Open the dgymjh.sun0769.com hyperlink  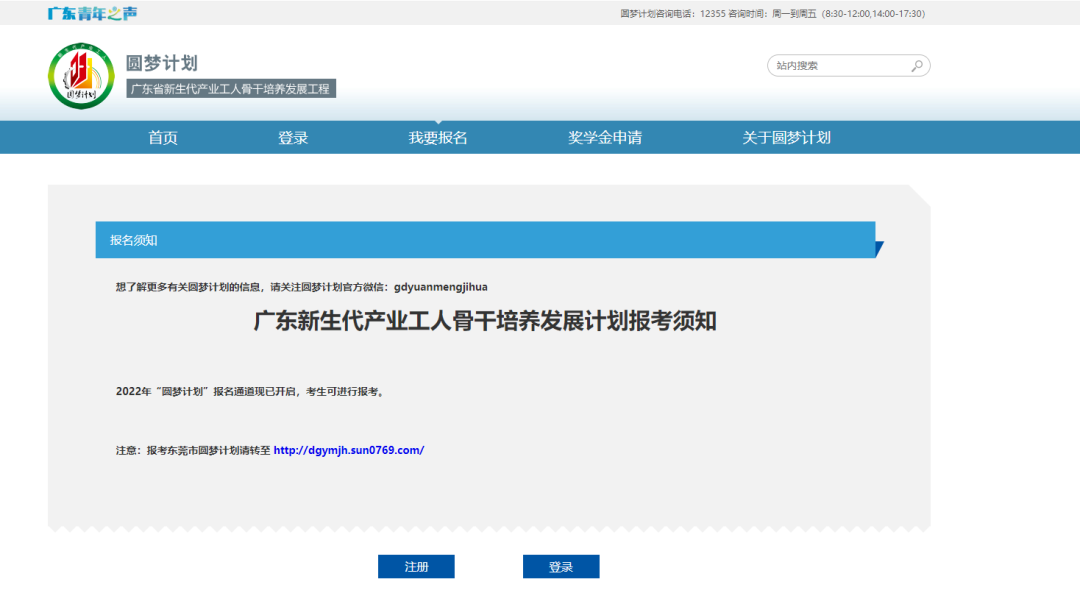point(349,450)
